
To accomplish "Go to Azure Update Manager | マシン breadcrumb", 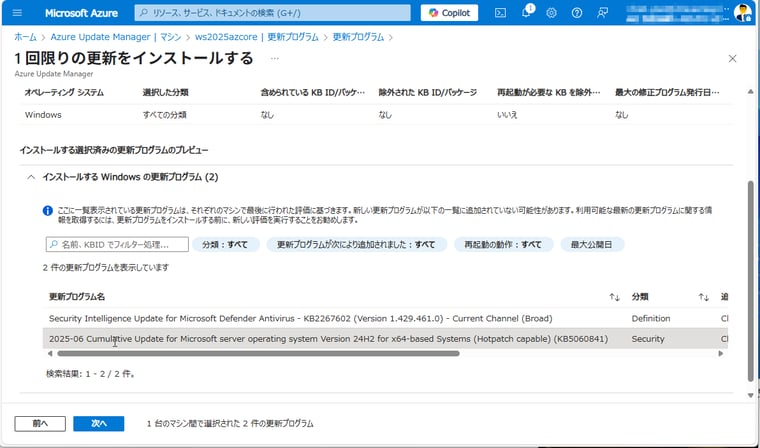I will pos(116,37).
